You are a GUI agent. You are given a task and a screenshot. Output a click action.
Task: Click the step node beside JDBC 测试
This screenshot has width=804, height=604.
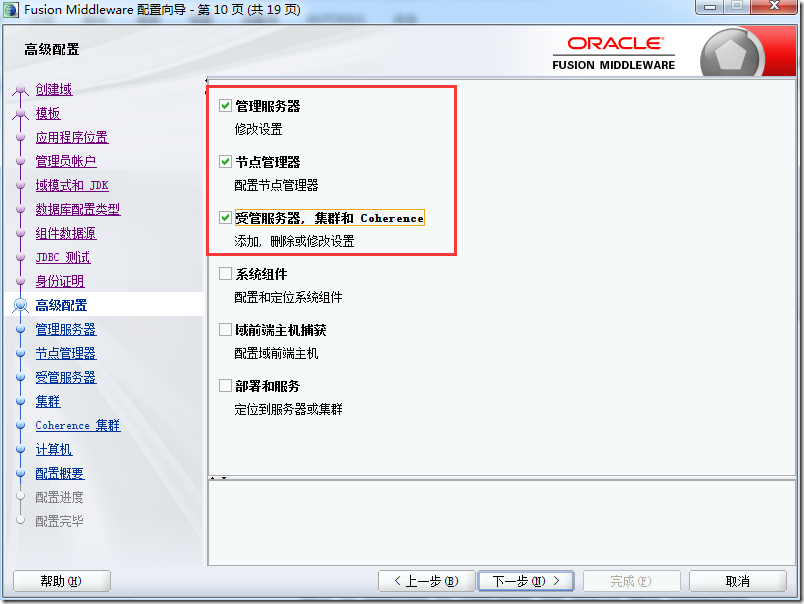(21, 257)
